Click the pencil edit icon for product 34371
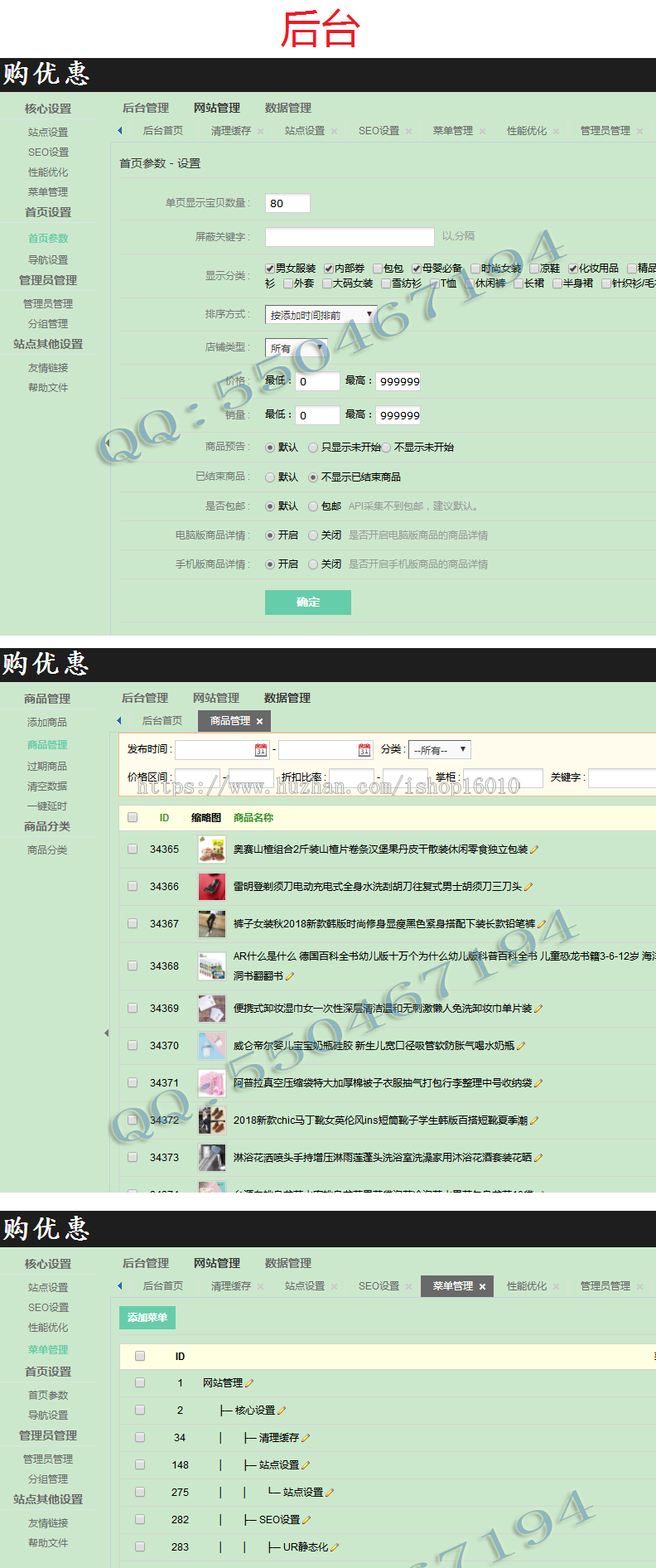The image size is (656, 1568). 538,1083
